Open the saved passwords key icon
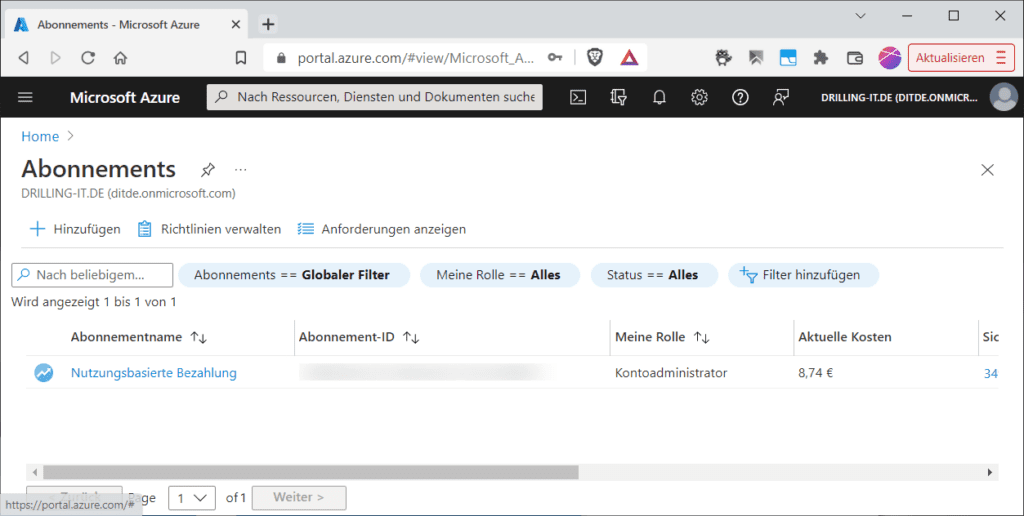1024x516 pixels. pyautogui.click(x=555, y=58)
